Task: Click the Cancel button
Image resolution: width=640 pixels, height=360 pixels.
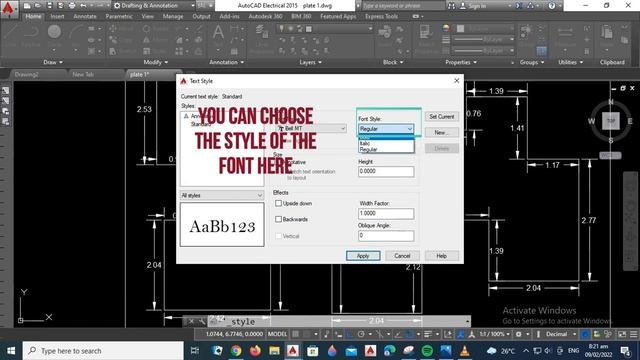Action: pyautogui.click(x=402, y=256)
